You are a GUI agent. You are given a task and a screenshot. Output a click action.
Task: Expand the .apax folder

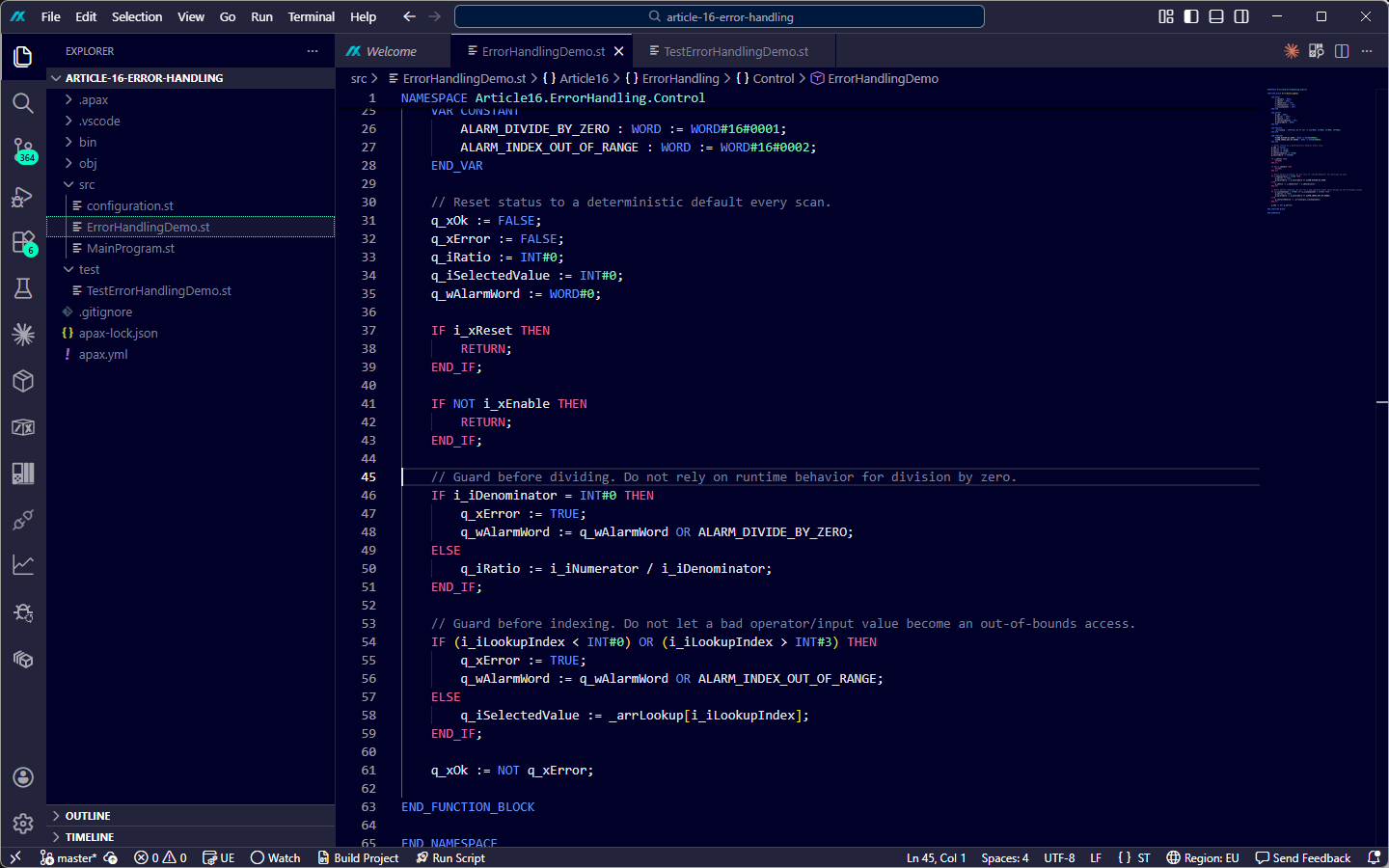click(190, 99)
